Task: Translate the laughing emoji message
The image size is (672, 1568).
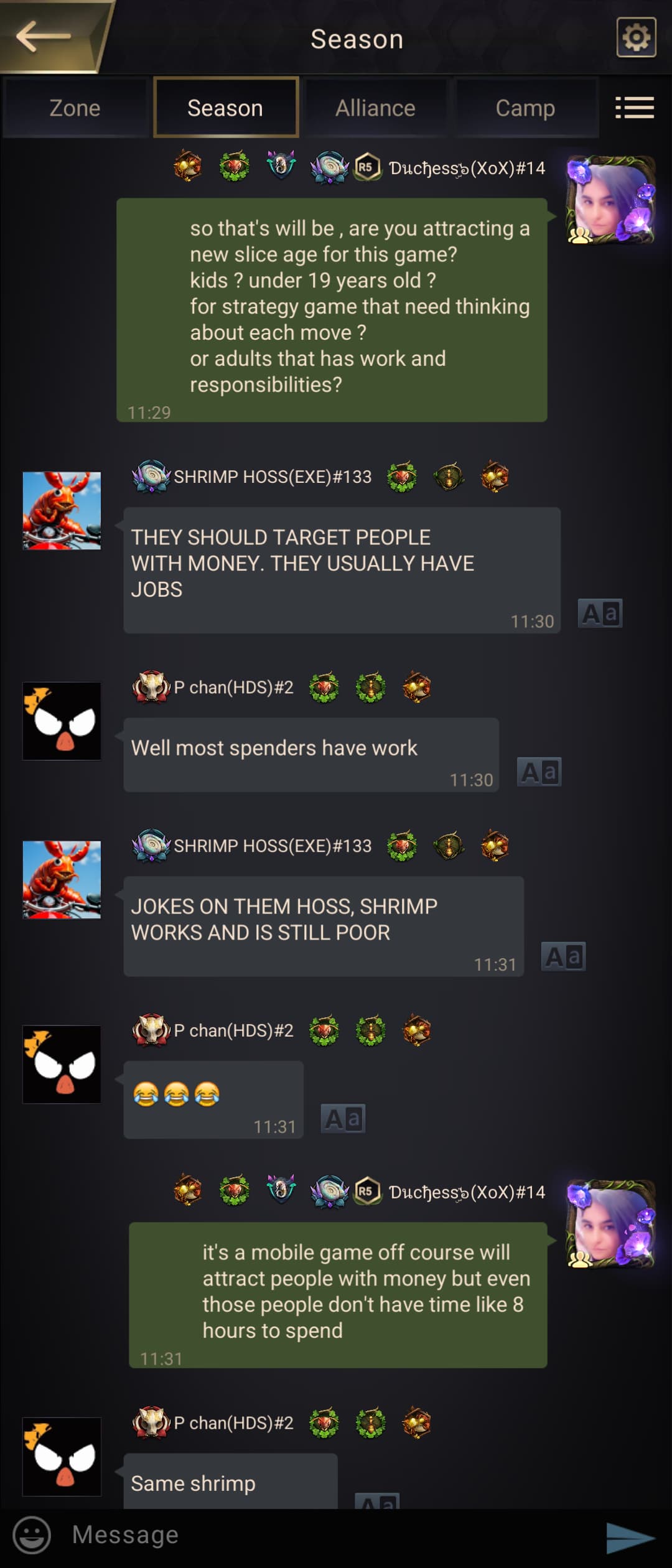Action: 343,1119
